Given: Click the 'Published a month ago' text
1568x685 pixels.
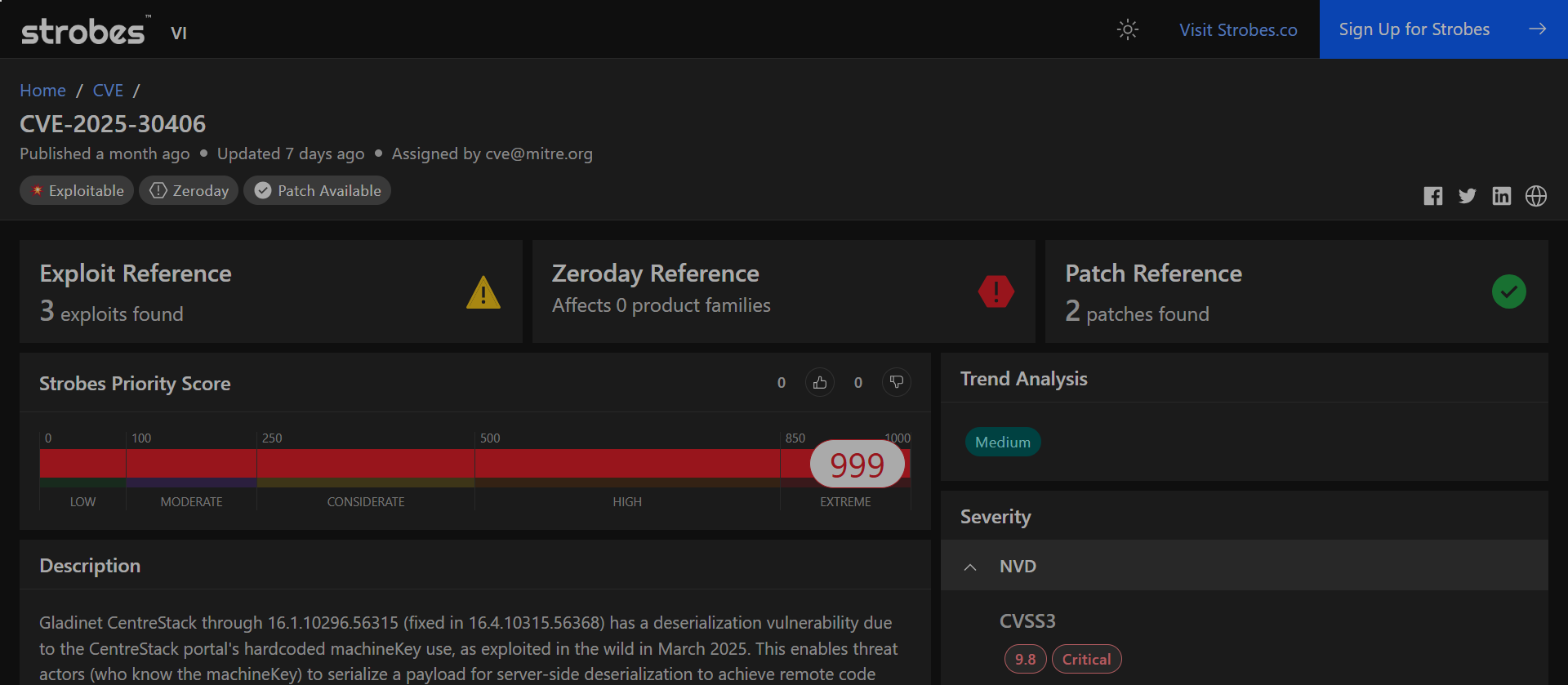Looking at the screenshot, I should tap(105, 153).
